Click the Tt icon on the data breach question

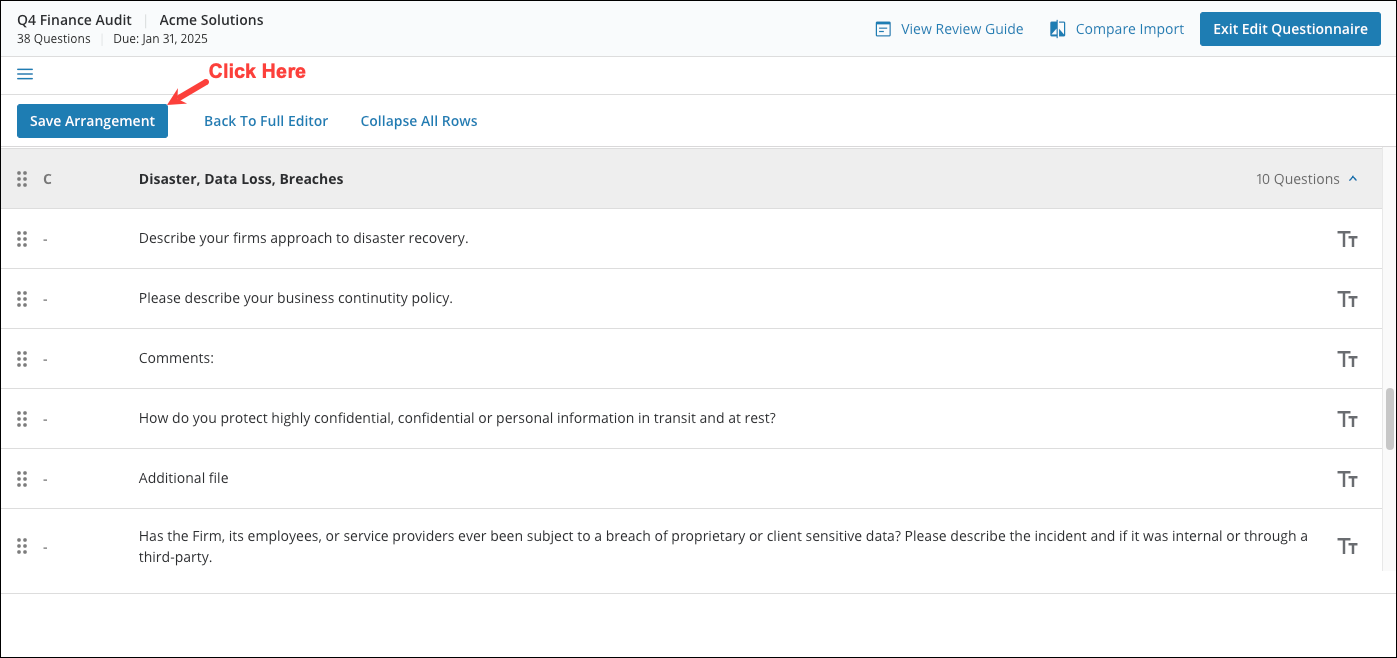[1347, 545]
